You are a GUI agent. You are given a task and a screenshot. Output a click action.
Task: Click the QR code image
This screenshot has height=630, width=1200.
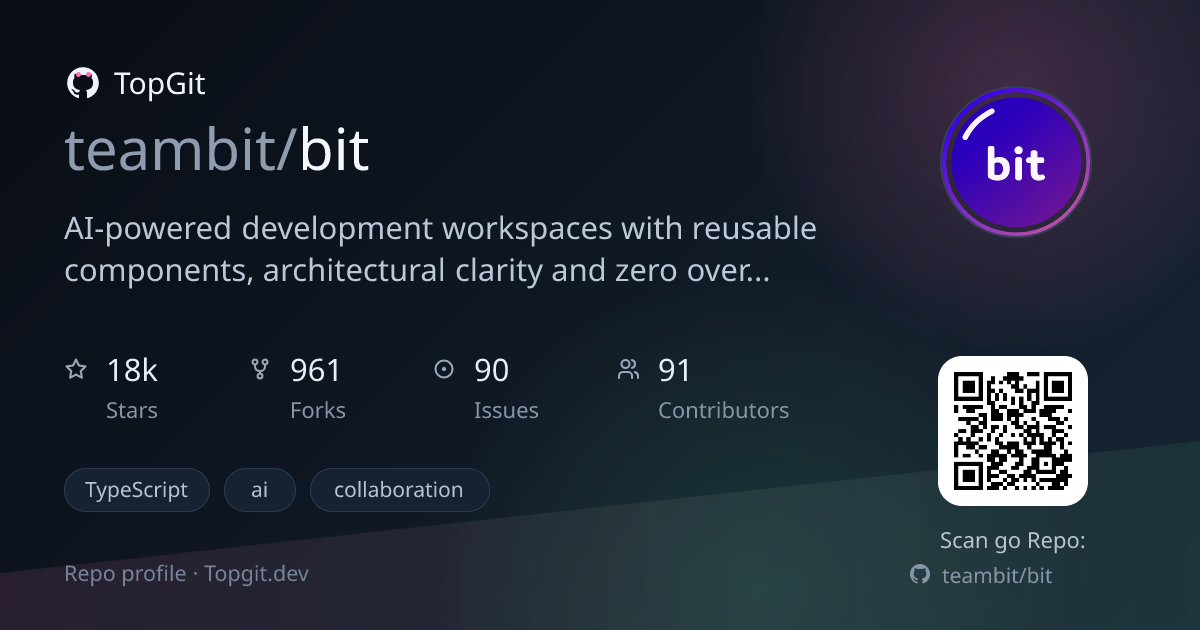[1012, 431]
